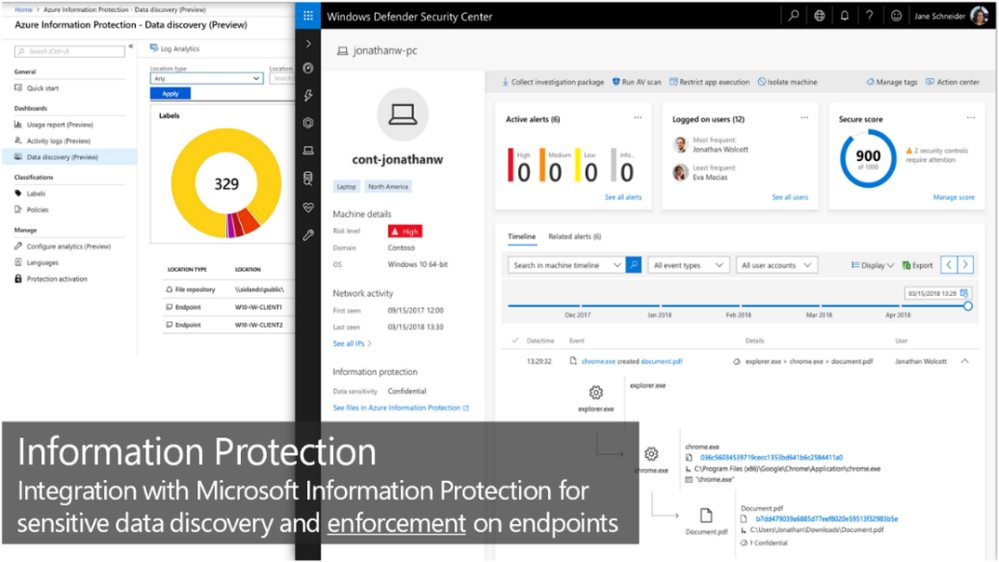Go to previous timeline page arrow
The height and width of the screenshot is (562, 999).
[949, 265]
